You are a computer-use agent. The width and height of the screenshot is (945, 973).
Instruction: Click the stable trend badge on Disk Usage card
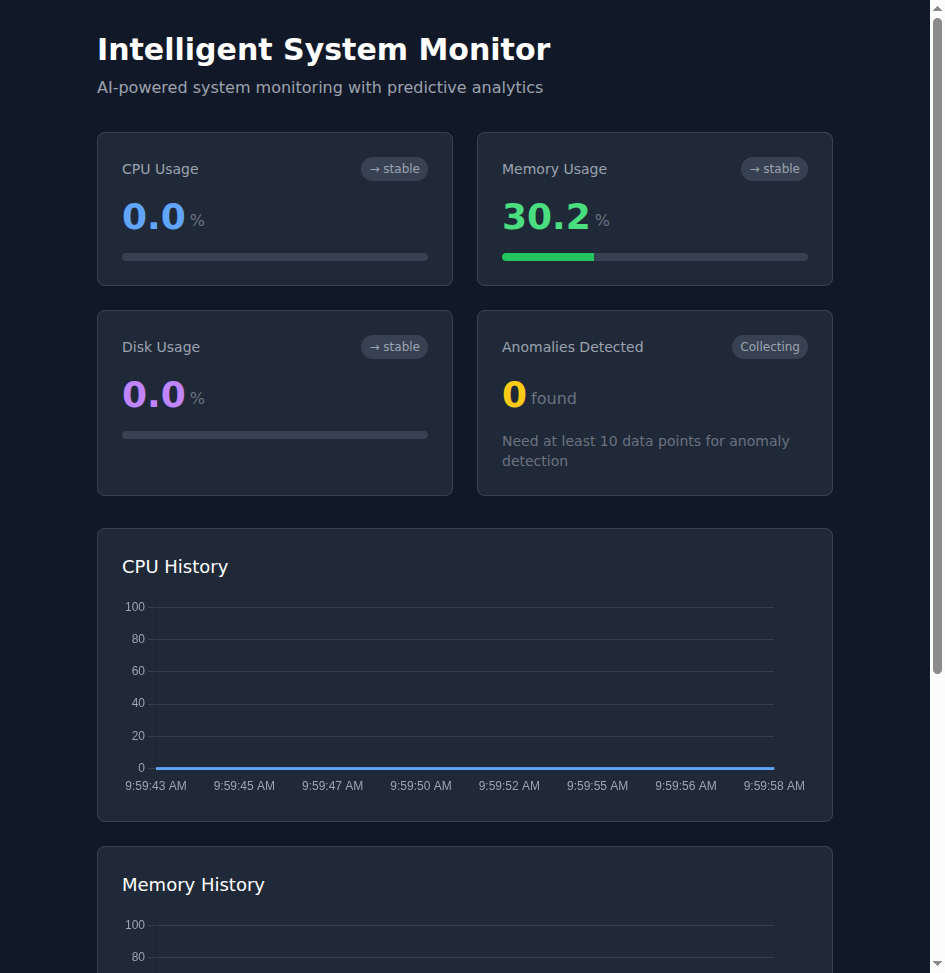pos(393,347)
